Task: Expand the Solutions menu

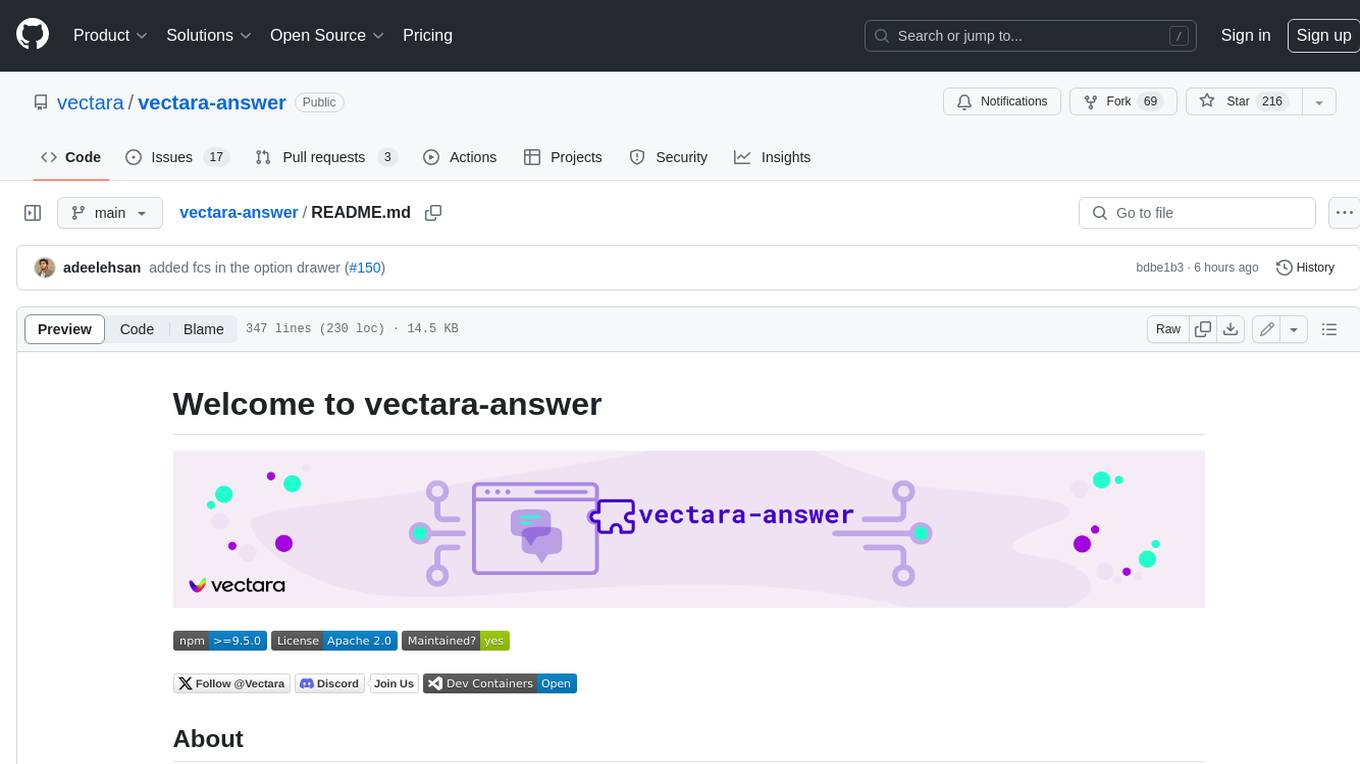Action: 207,35
